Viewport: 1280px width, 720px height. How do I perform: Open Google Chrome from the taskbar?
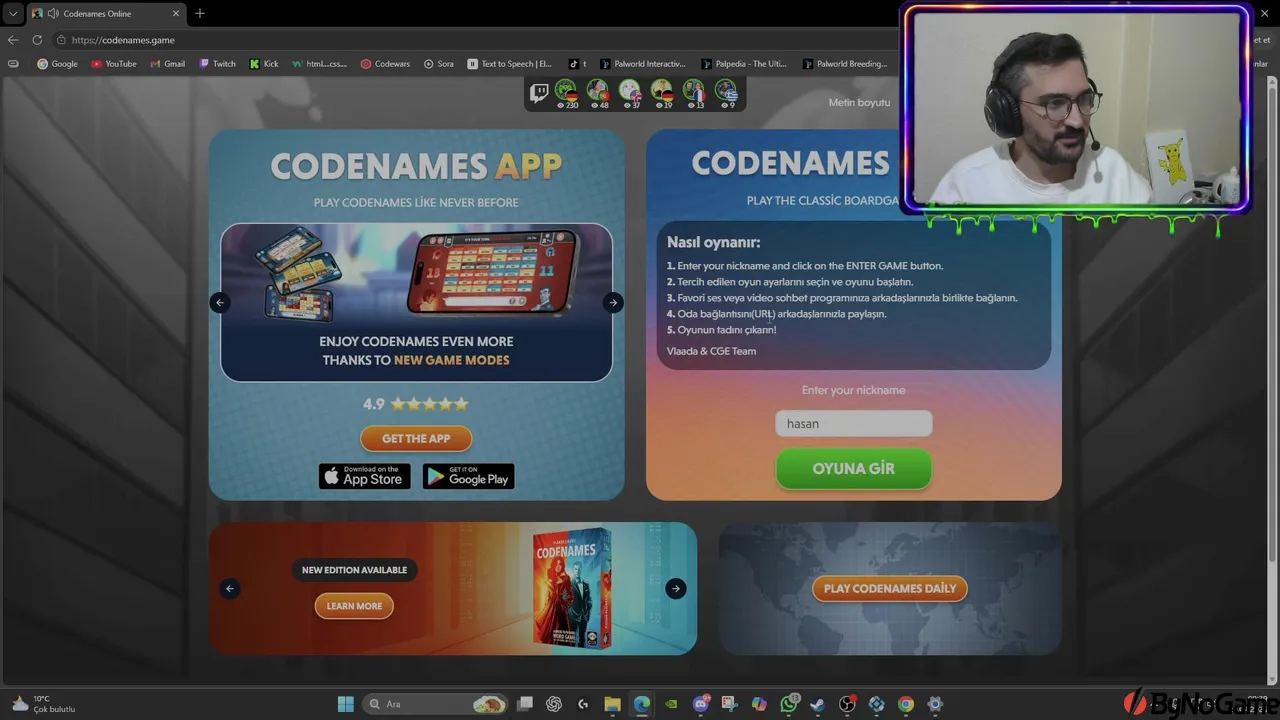coord(906,704)
